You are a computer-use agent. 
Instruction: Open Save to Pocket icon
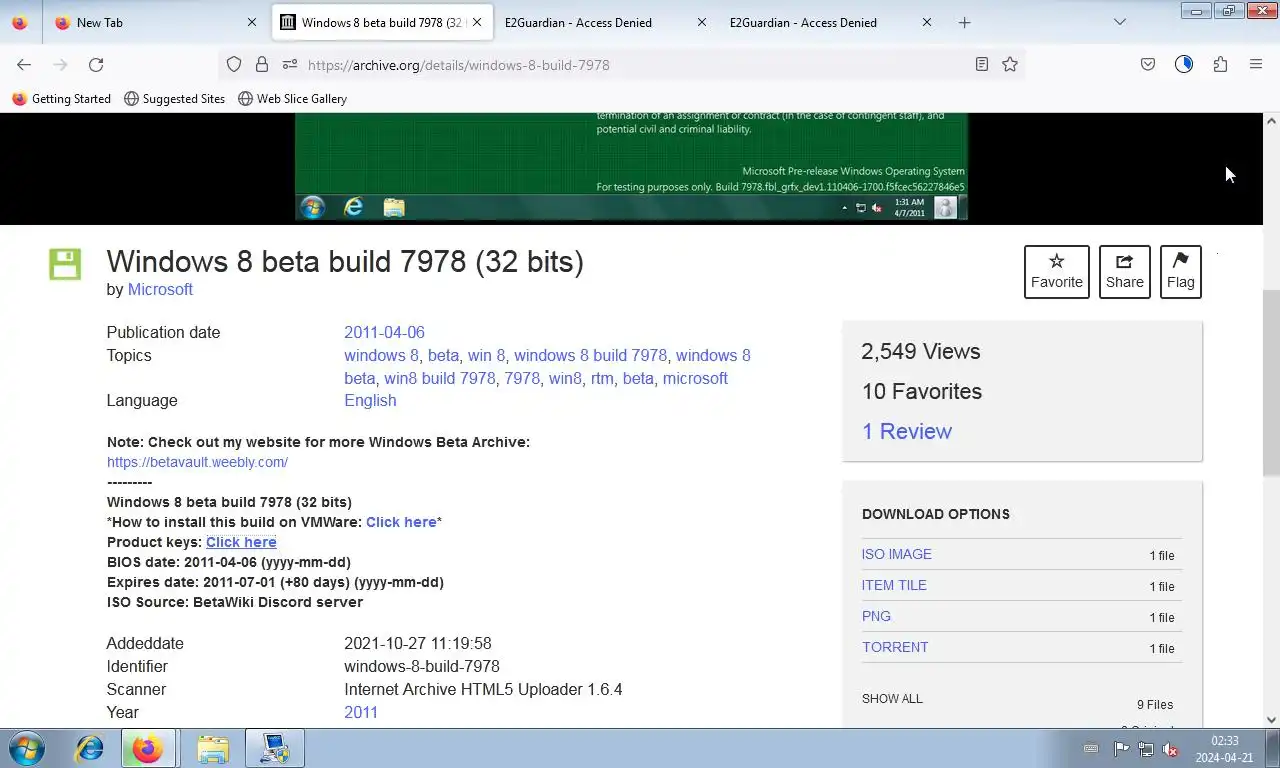1148,65
